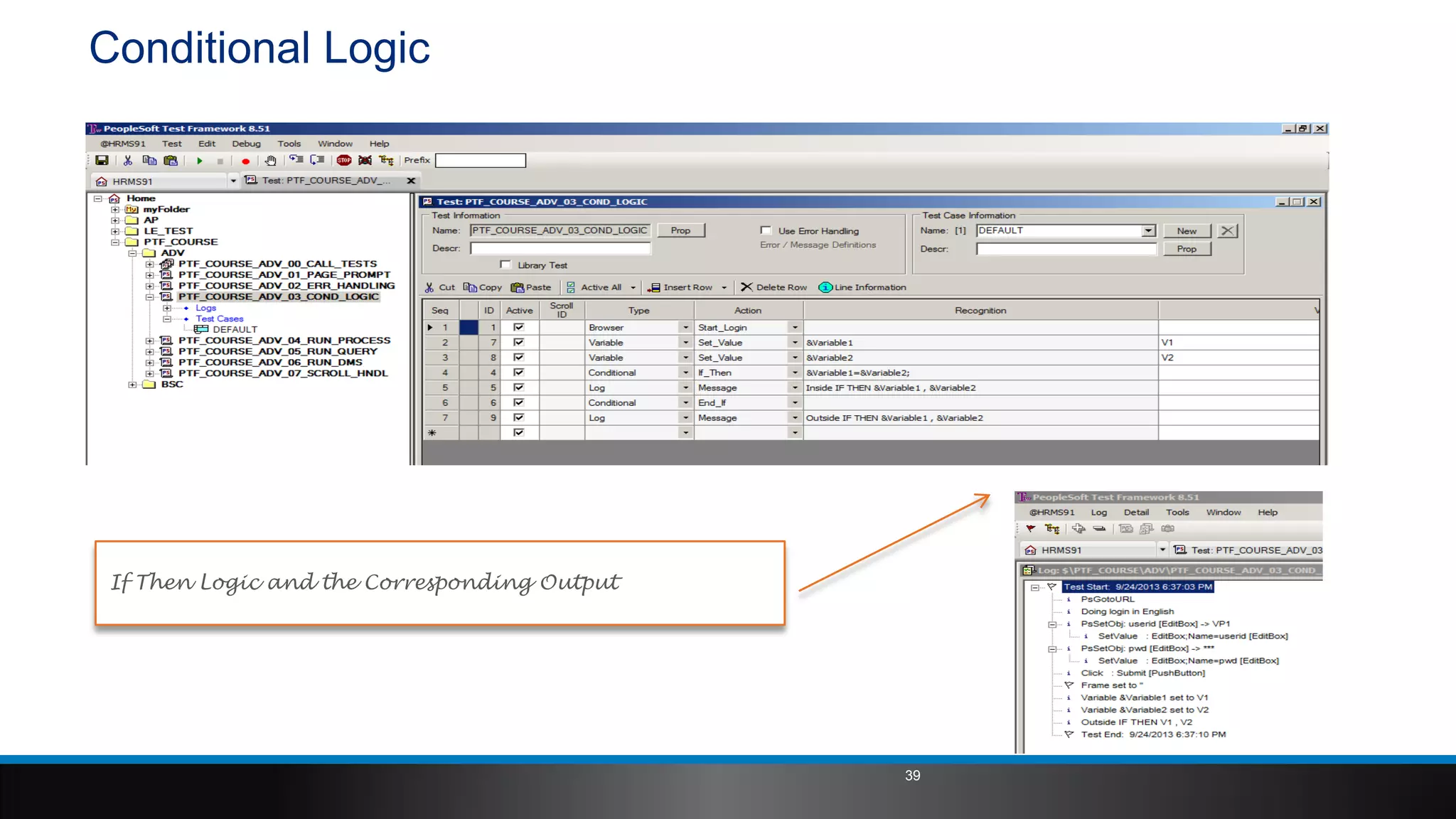Toggle Active checkbox for Start_Login row
1456x819 pixels.
[519, 328]
